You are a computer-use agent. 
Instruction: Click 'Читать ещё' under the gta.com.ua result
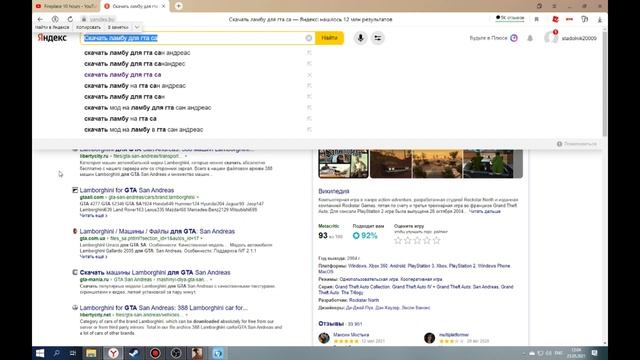(x=93, y=257)
